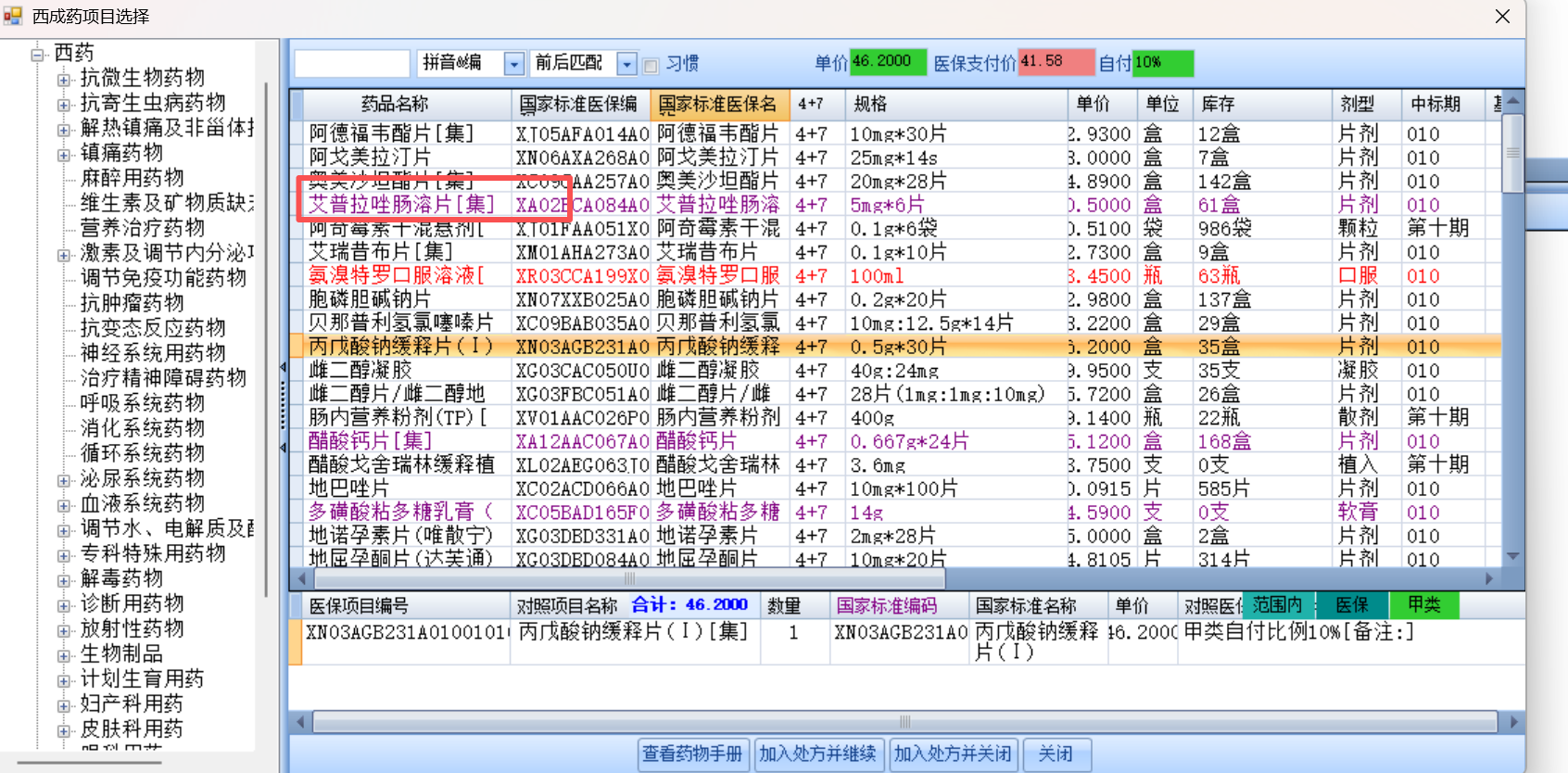Viewport: 1568px width, 773px height.
Task: Expand the 抗微生物药物 tree node
Action: tap(64, 80)
